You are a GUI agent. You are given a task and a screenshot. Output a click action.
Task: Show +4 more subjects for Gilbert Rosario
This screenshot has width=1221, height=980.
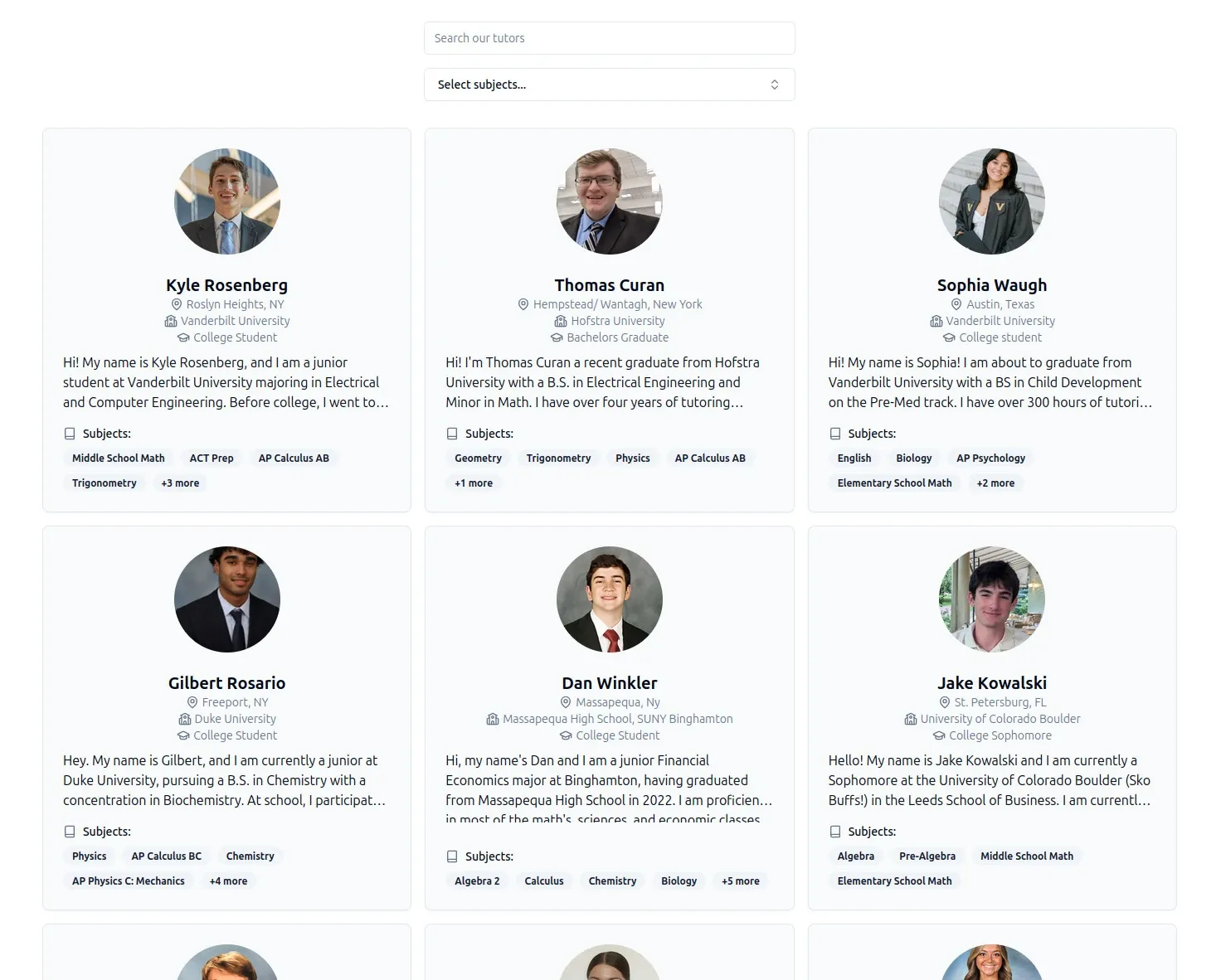pyautogui.click(x=228, y=881)
